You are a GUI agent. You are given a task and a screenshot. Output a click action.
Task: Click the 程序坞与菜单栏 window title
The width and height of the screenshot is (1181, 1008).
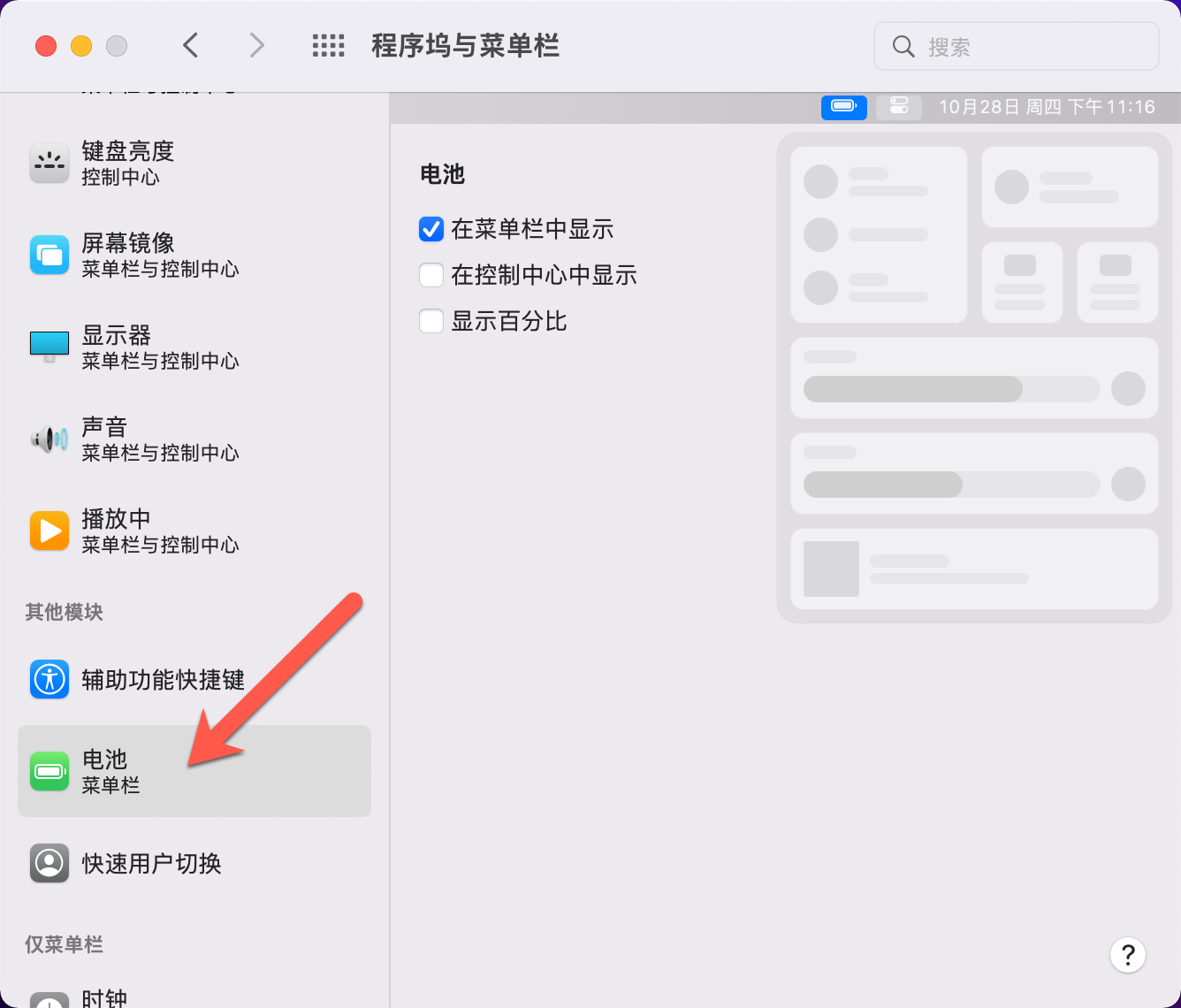pos(465,46)
